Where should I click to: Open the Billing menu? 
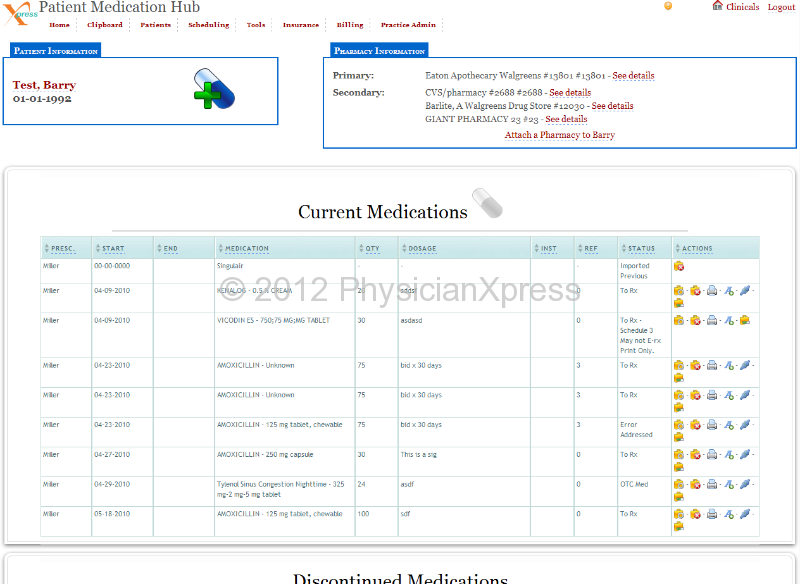click(350, 25)
